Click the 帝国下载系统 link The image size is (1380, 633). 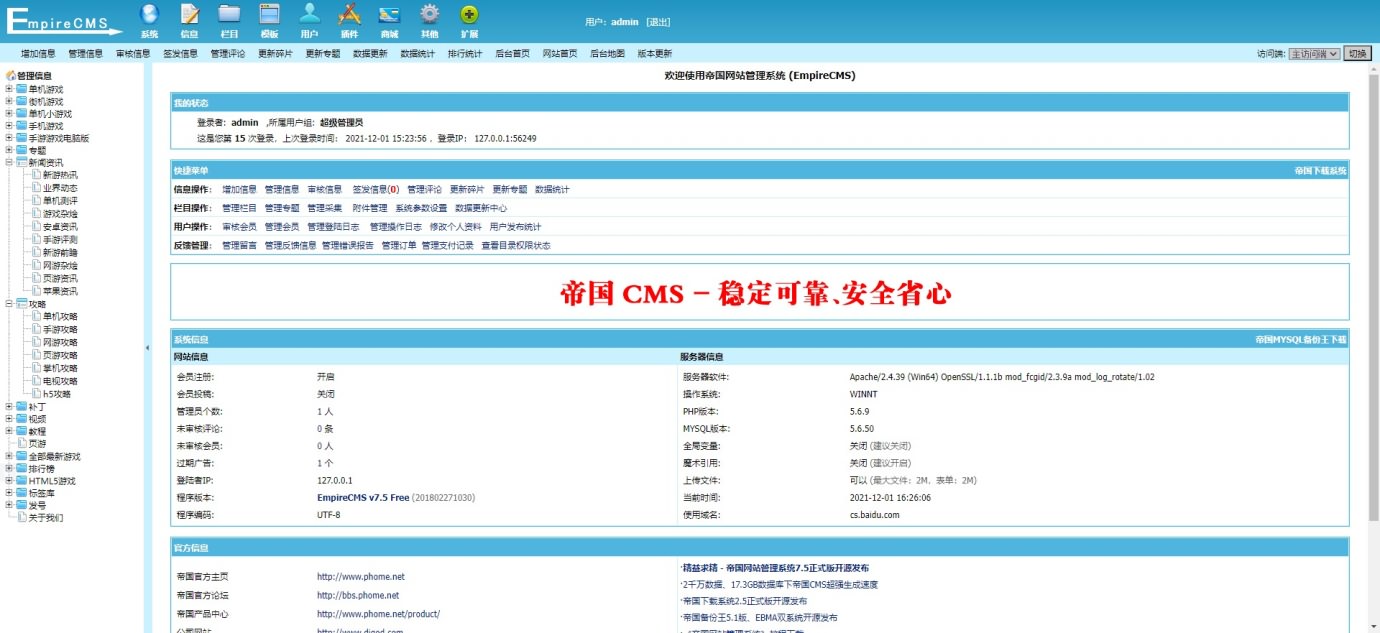point(1320,171)
